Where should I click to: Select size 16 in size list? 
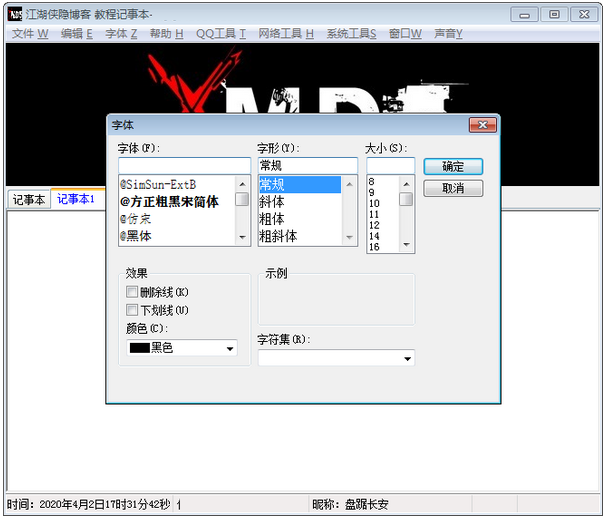click(x=383, y=247)
